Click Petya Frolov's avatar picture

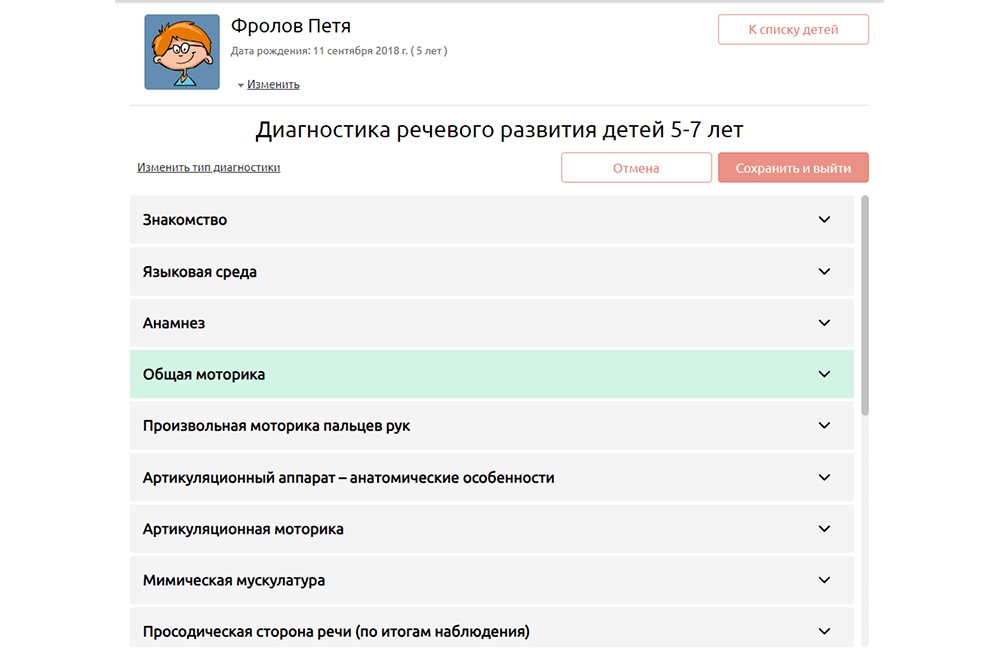point(182,52)
